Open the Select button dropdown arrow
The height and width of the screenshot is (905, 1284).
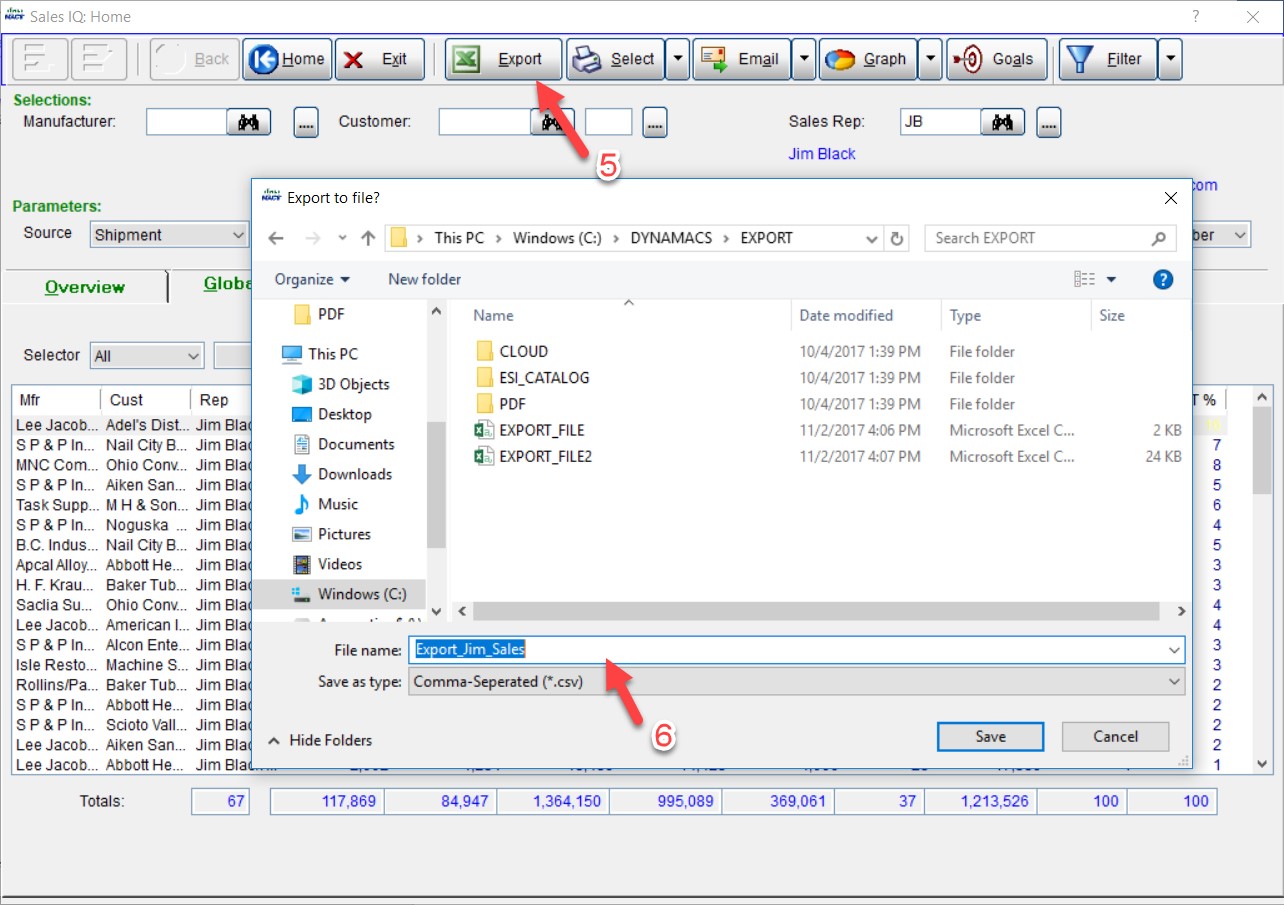coord(677,59)
